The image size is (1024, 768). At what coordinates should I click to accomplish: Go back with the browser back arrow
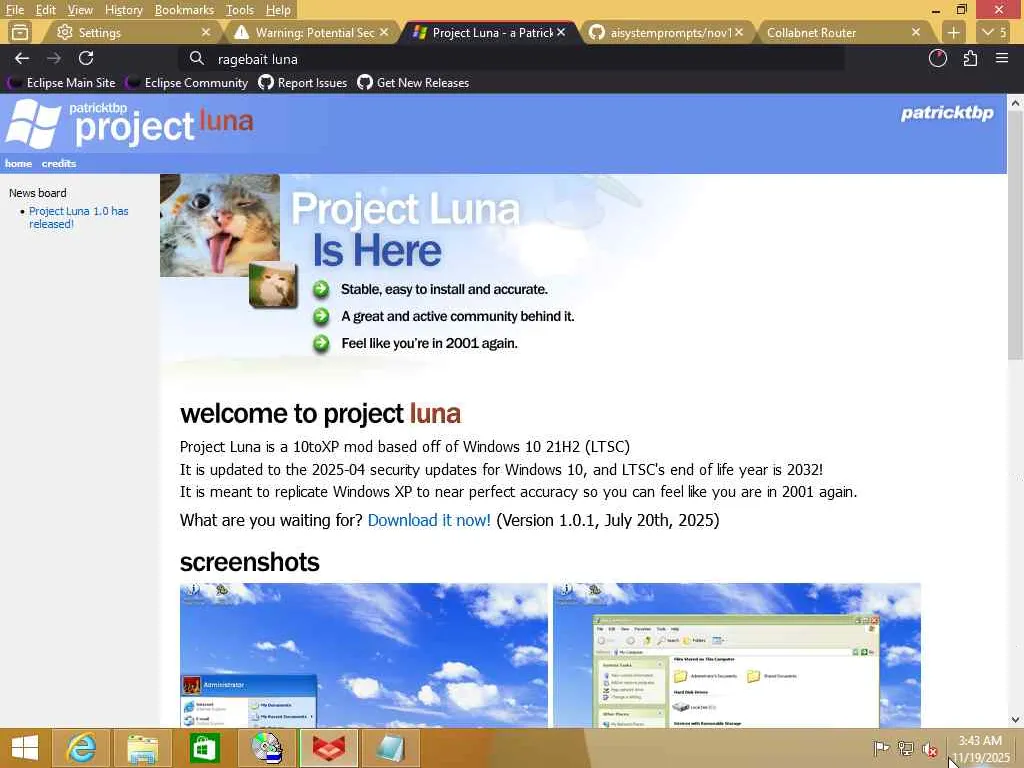[22, 59]
